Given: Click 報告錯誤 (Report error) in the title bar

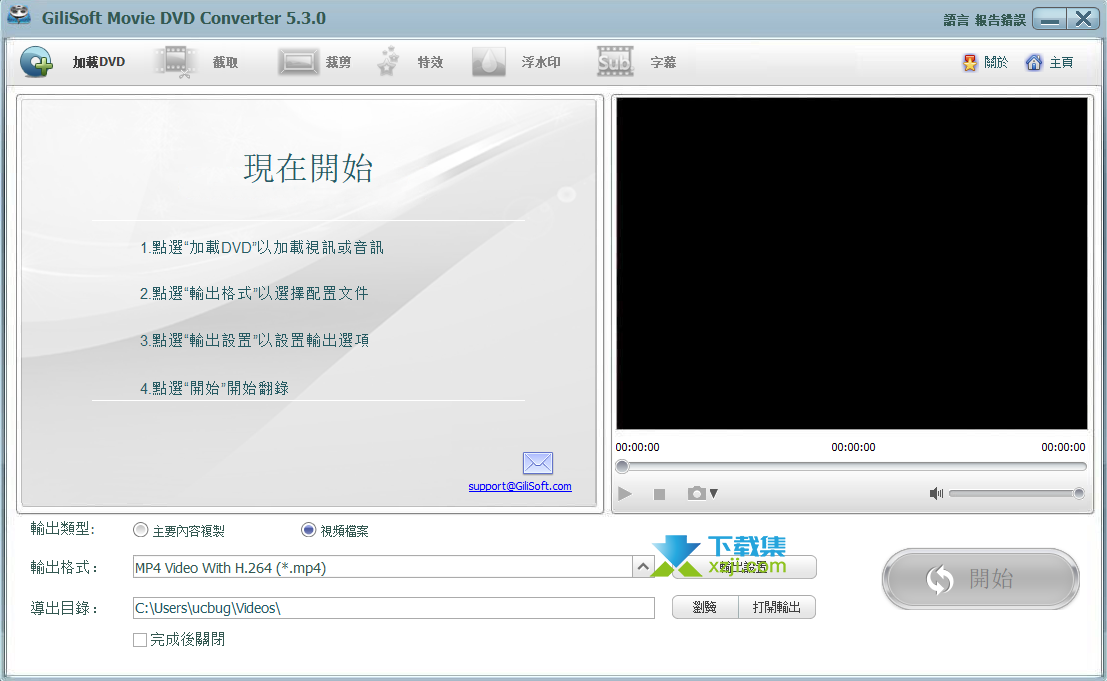Looking at the screenshot, I should click(1000, 20).
